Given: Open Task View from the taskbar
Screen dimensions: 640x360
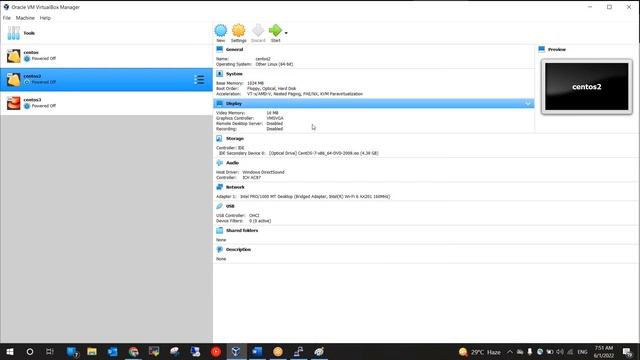Looking at the screenshot, I should [50, 351].
